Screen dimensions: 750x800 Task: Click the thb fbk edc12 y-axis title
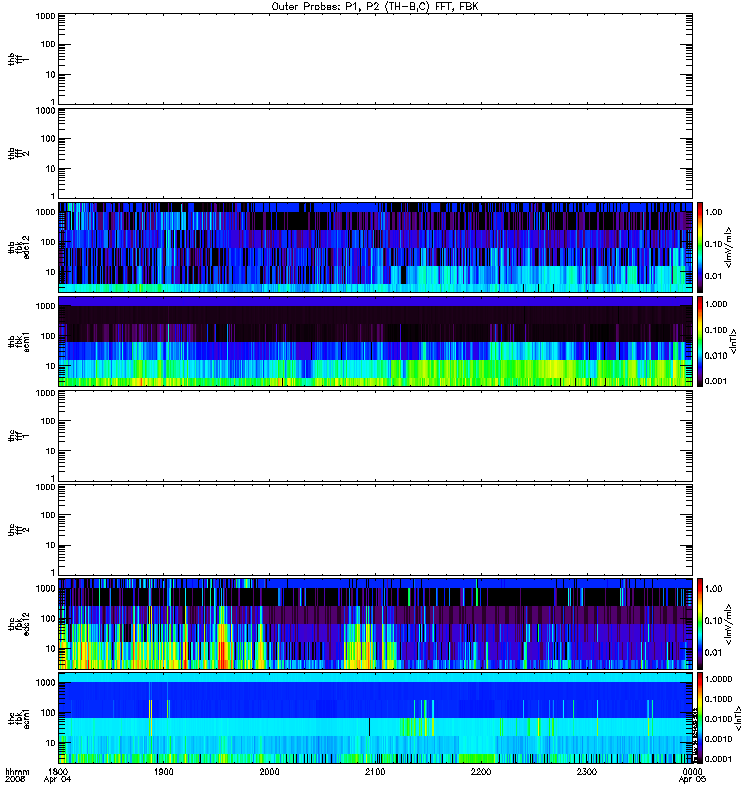[19, 247]
